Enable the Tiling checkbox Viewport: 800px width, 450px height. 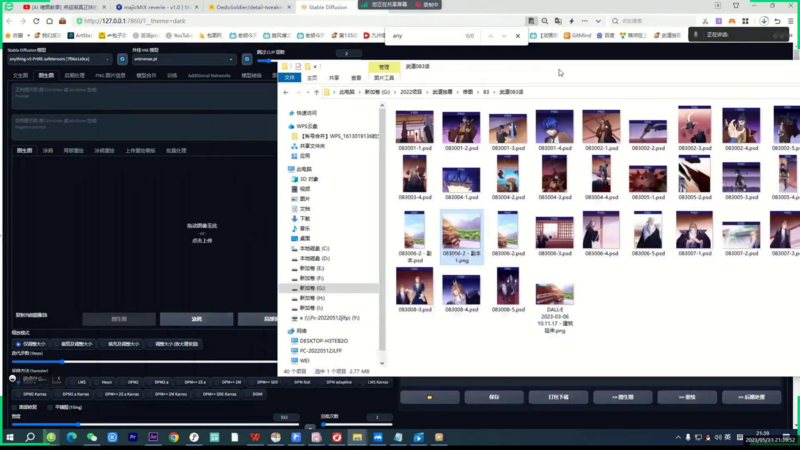pos(51,407)
